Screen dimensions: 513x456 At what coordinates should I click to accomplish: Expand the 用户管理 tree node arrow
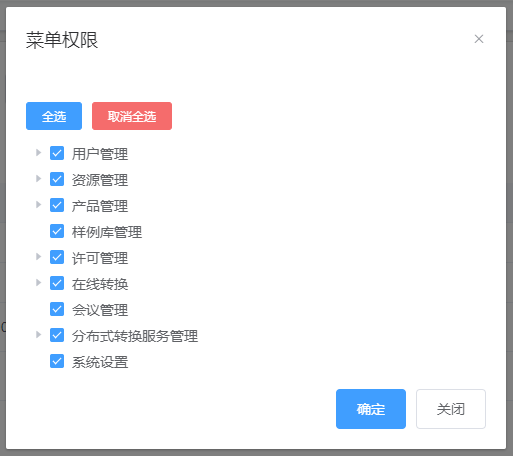tap(39, 153)
